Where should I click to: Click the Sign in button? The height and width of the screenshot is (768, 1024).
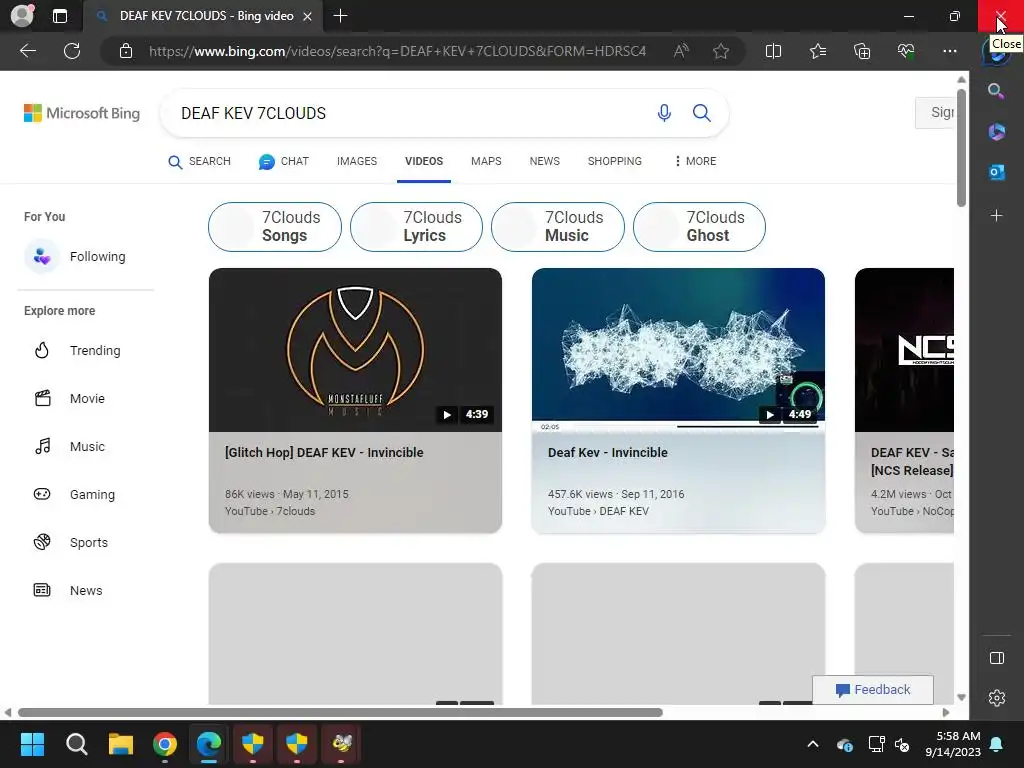pos(935,113)
